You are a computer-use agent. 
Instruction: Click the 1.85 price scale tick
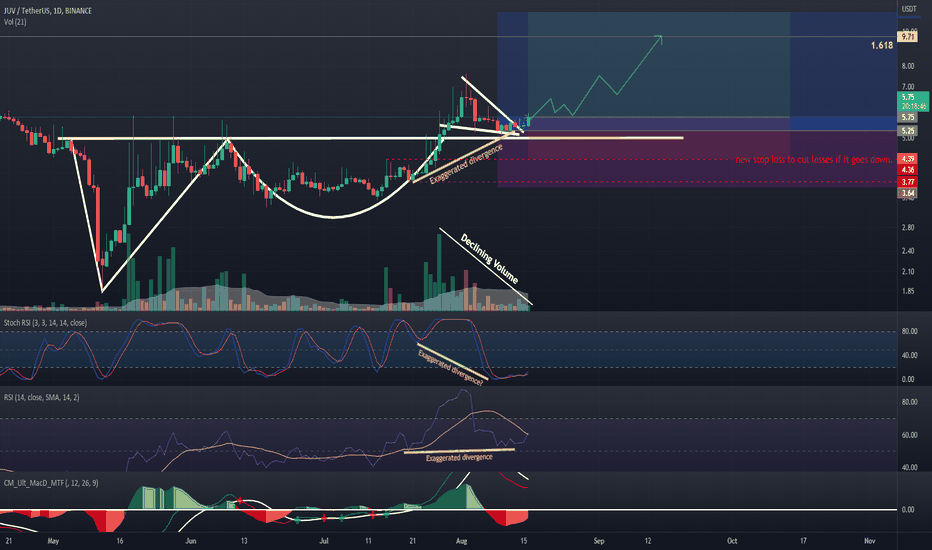(908, 291)
